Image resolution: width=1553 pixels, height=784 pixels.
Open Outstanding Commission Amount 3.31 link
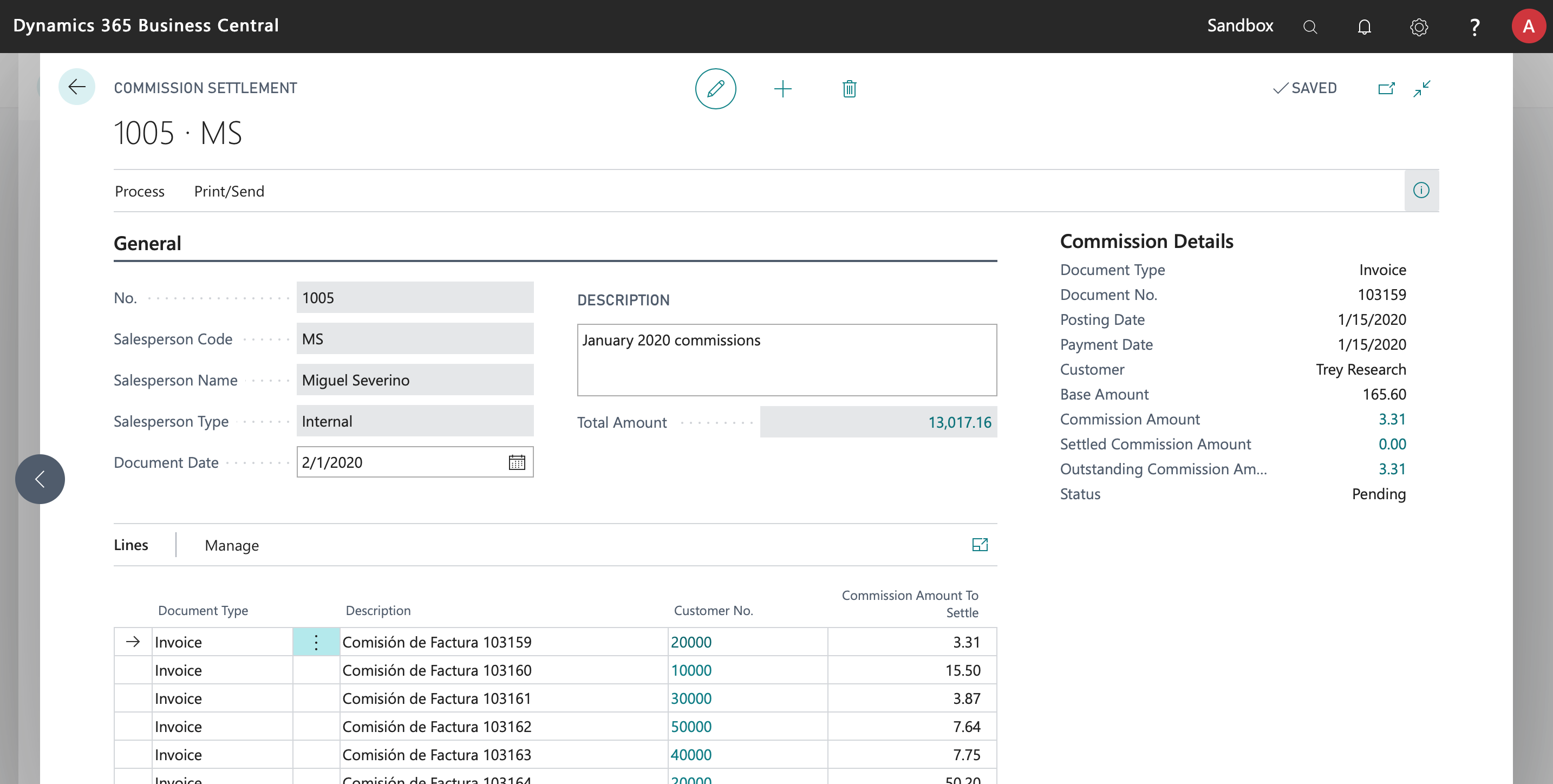pyautogui.click(x=1392, y=469)
